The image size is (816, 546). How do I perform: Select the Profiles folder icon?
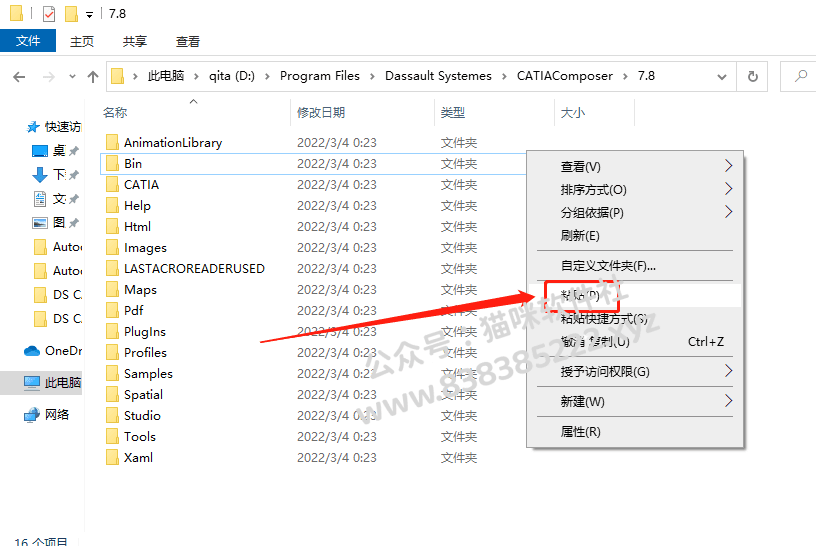coord(112,352)
